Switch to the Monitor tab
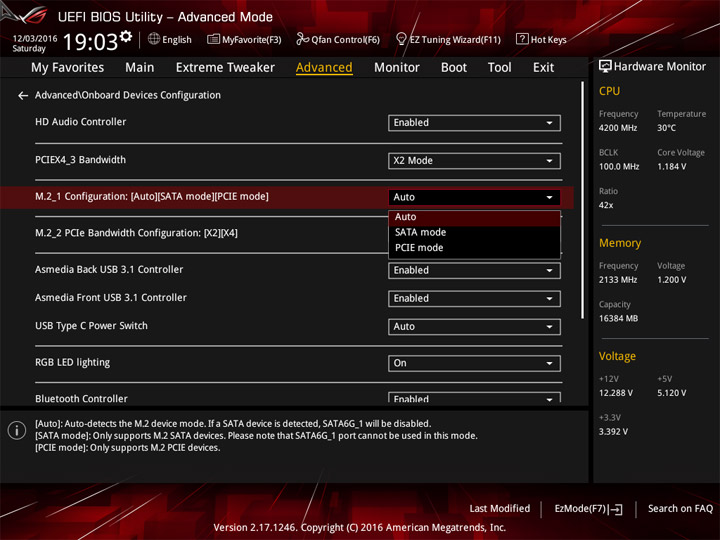The width and height of the screenshot is (720, 540). click(397, 68)
